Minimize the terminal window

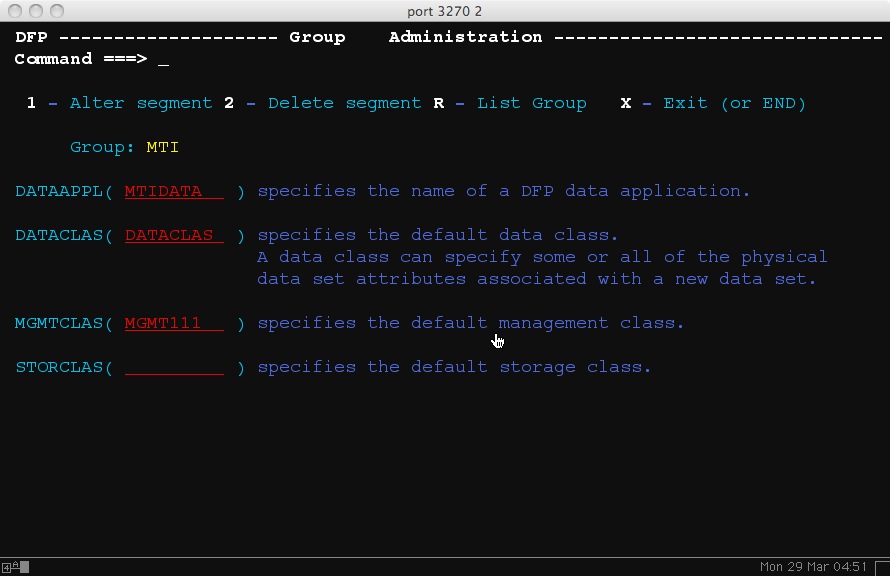35,11
